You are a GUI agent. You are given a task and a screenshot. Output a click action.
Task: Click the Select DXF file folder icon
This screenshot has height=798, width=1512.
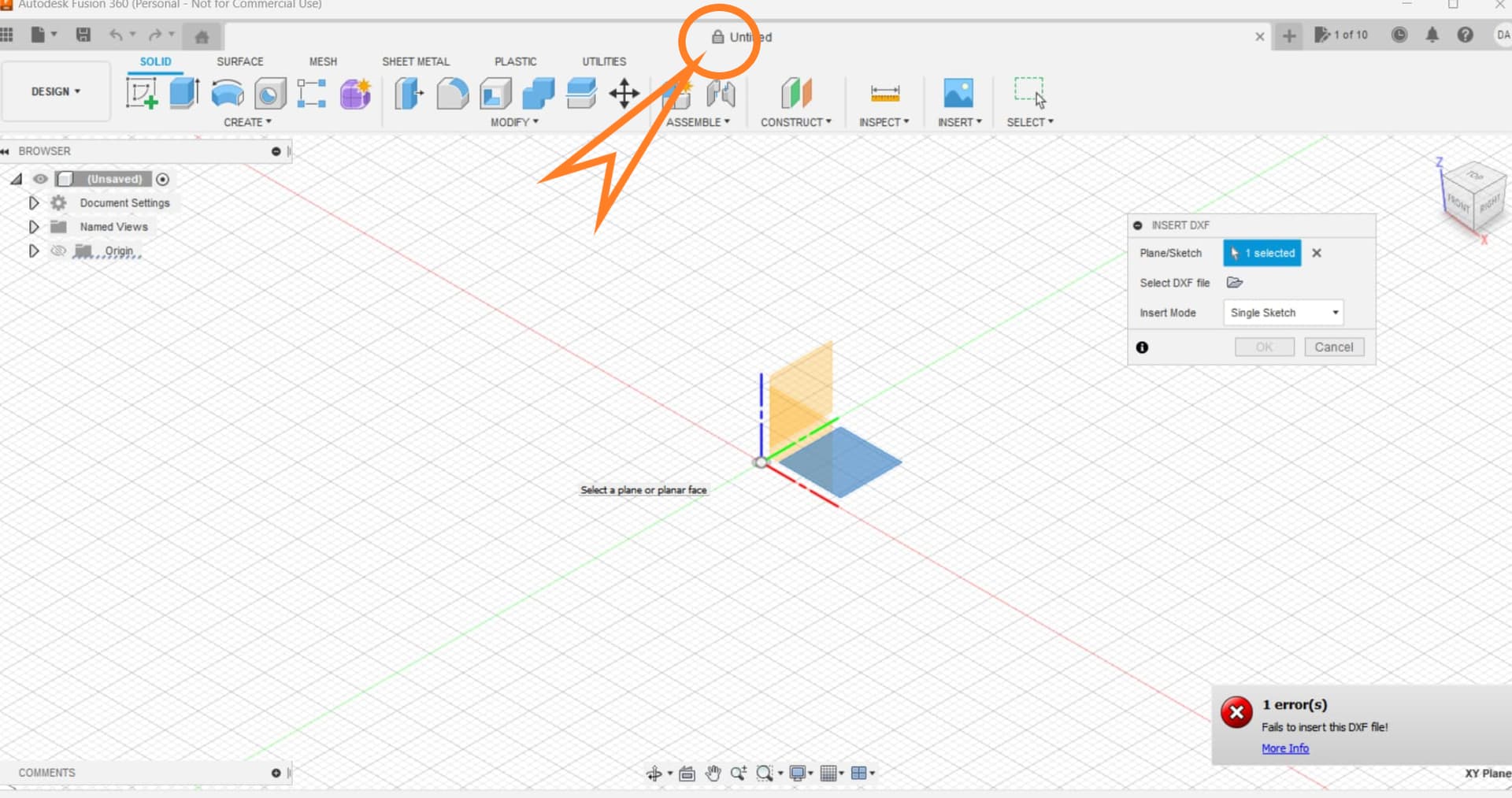tap(1234, 282)
